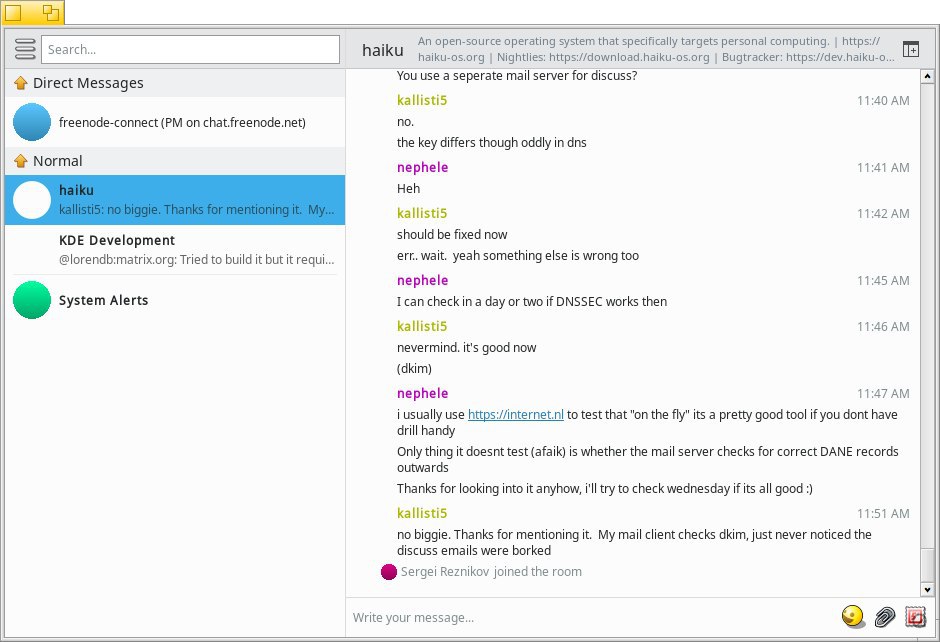Click scrollbar down arrow in chat
940x642 pixels.
tap(927, 590)
